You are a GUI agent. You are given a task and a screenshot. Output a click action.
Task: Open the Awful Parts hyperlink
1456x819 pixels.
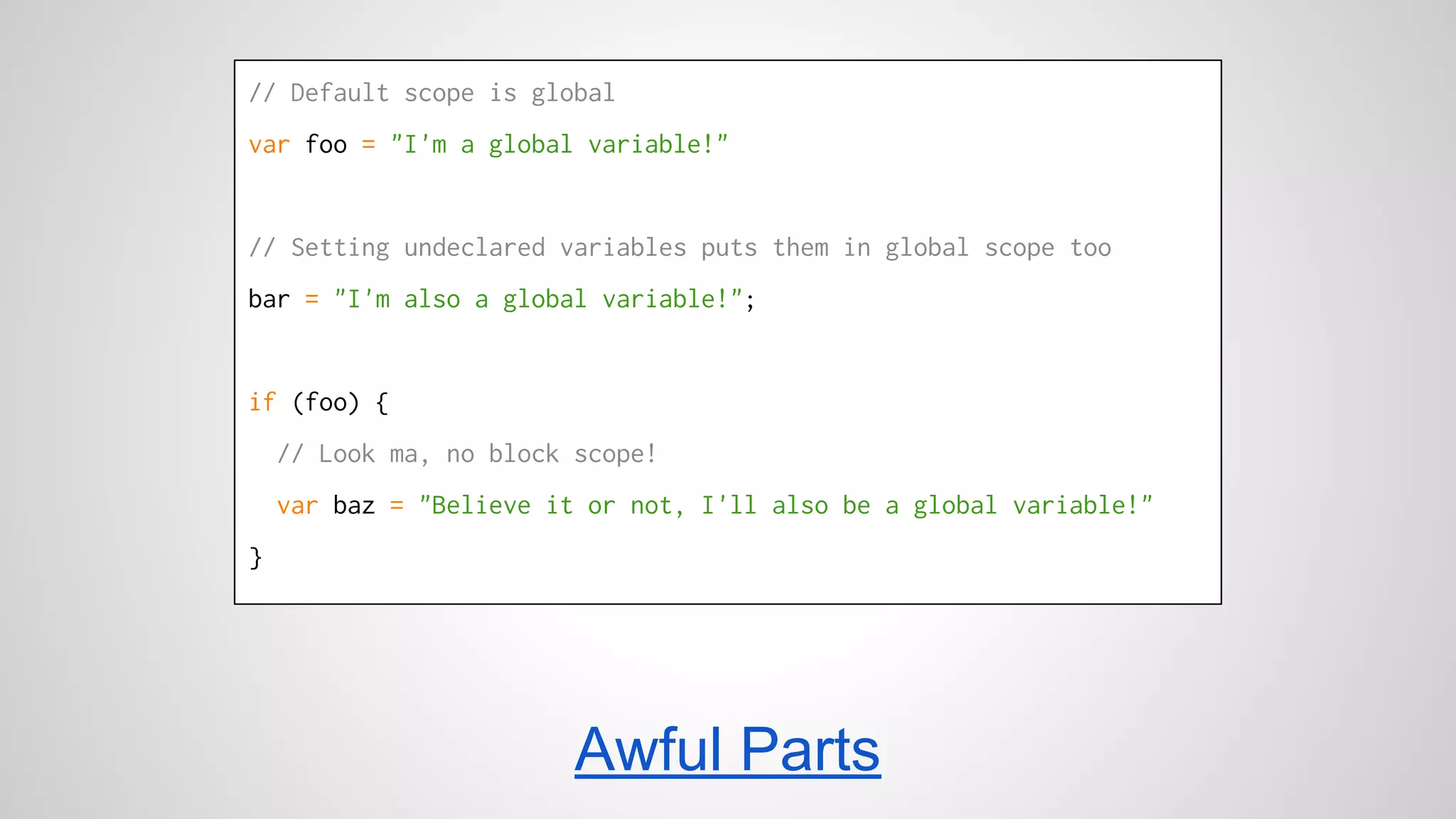[x=727, y=750]
